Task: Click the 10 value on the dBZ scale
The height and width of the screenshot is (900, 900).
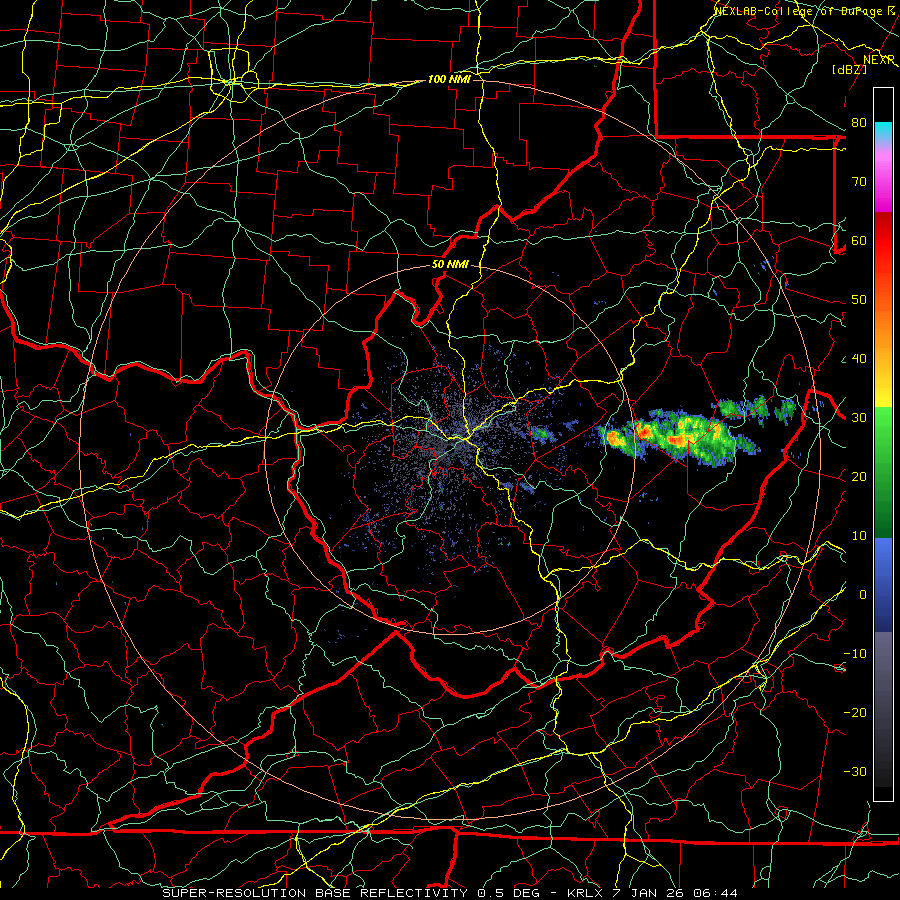Action: [x=859, y=536]
